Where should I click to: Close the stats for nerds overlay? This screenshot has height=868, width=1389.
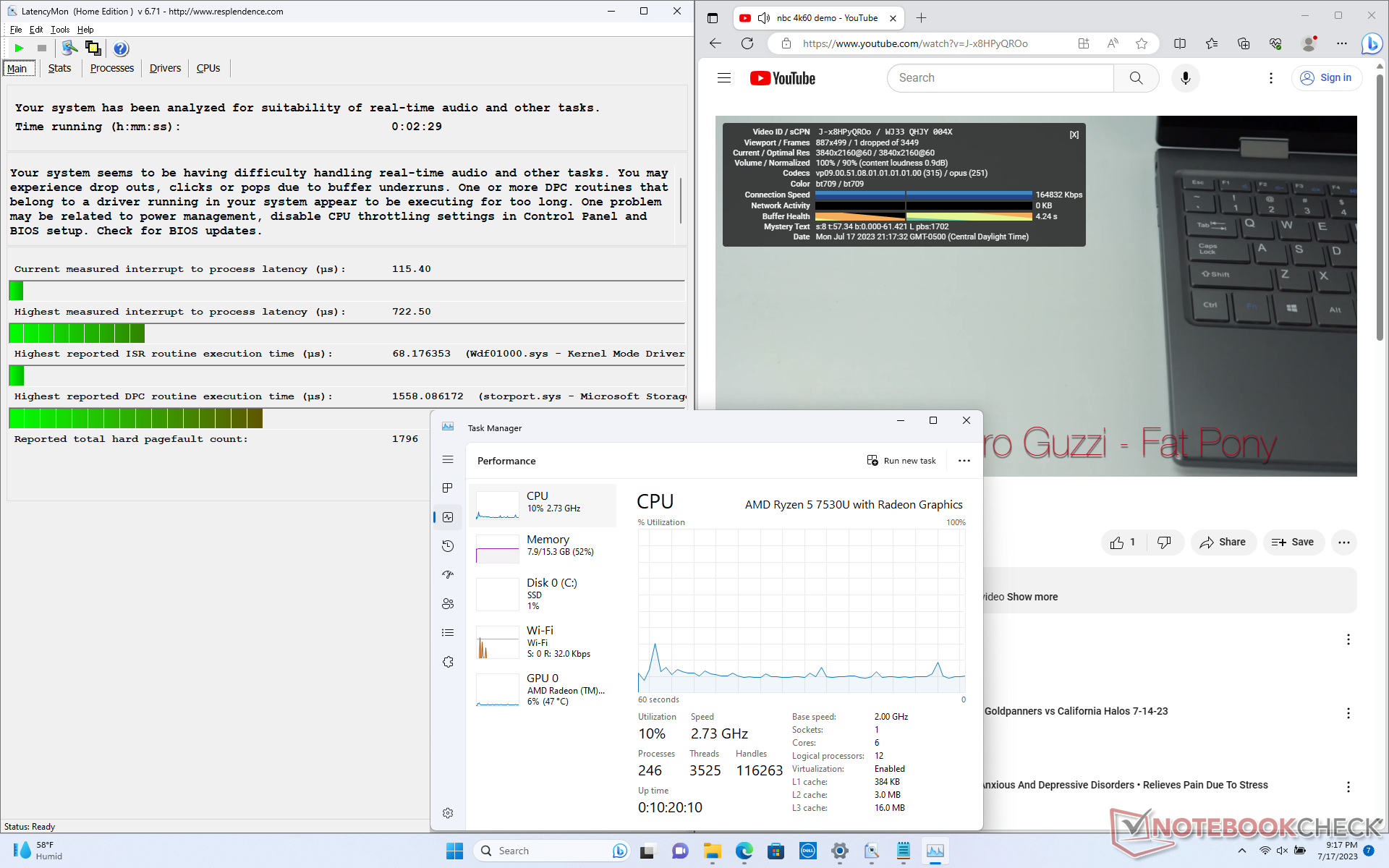(1074, 135)
